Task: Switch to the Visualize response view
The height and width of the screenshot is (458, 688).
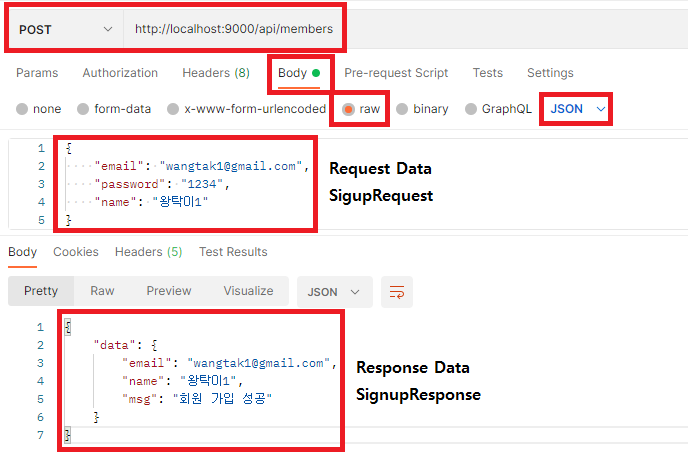Action: 248,291
